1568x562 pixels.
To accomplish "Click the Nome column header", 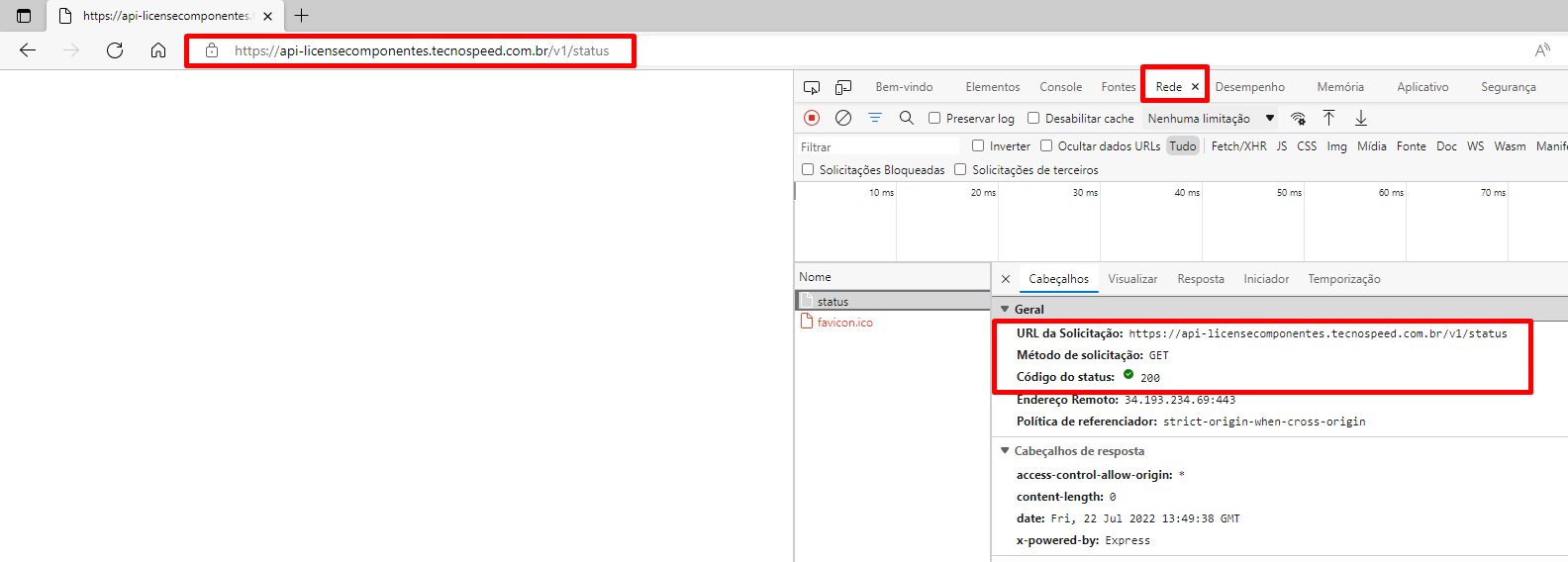I will [x=893, y=277].
